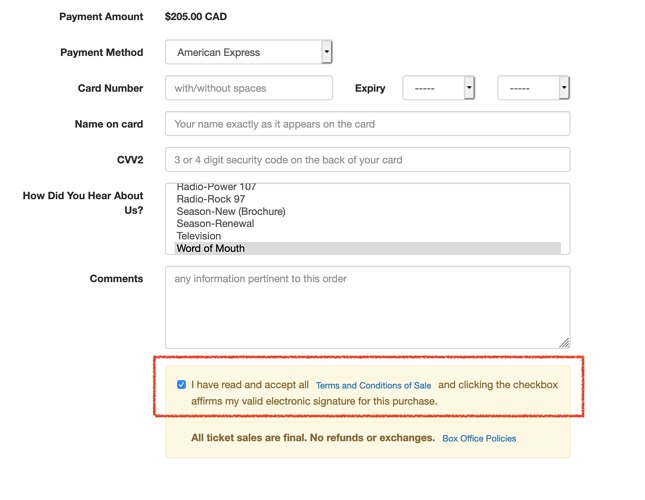The width and height of the screenshot is (645, 500).
Task: Click the $205.00 CAD payment amount
Action: click(x=196, y=16)
